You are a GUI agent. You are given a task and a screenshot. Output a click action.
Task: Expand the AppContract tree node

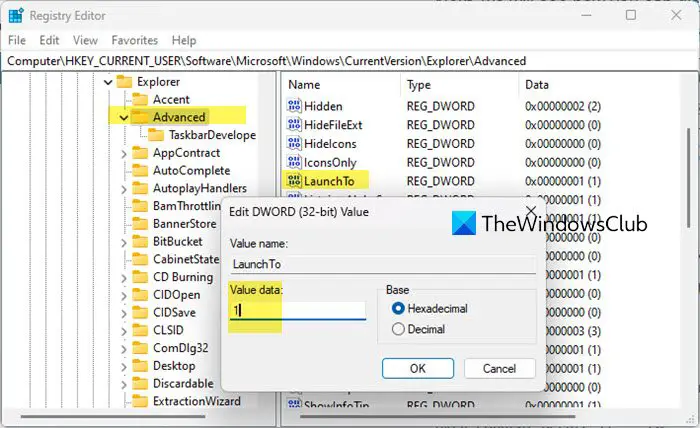tap(124, 154)
